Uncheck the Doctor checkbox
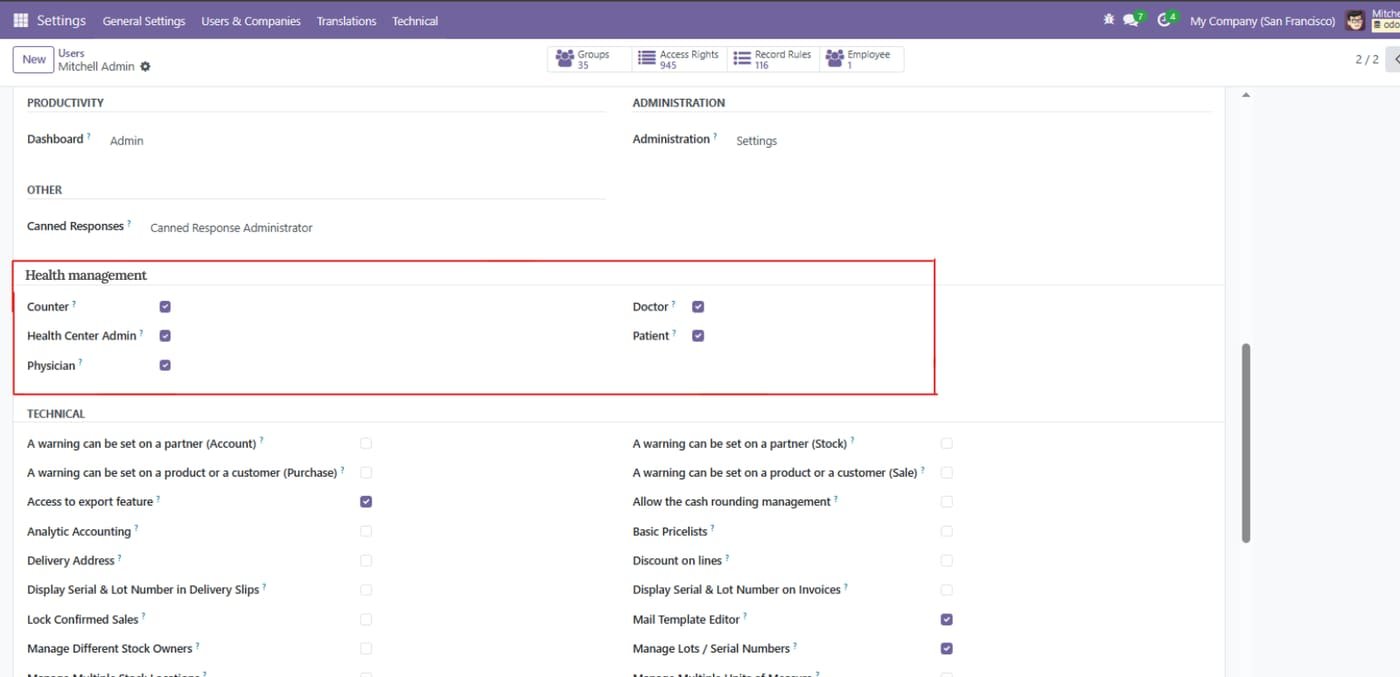The width and height of the screenshot is (1400, 677). pyautogui.click(x=698, y=307)
